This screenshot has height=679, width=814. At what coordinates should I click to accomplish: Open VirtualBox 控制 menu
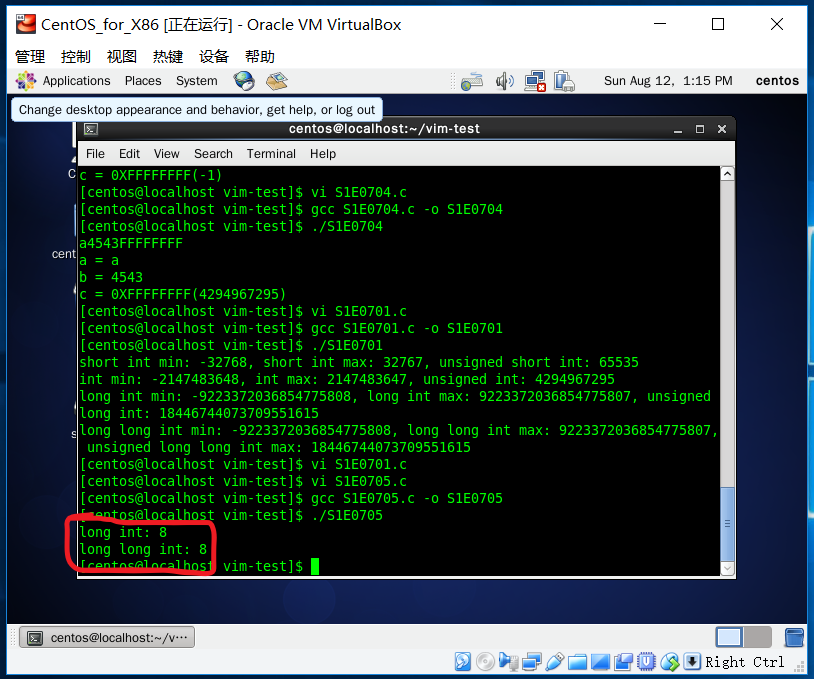pyautogui.click(x=76, y=56)
